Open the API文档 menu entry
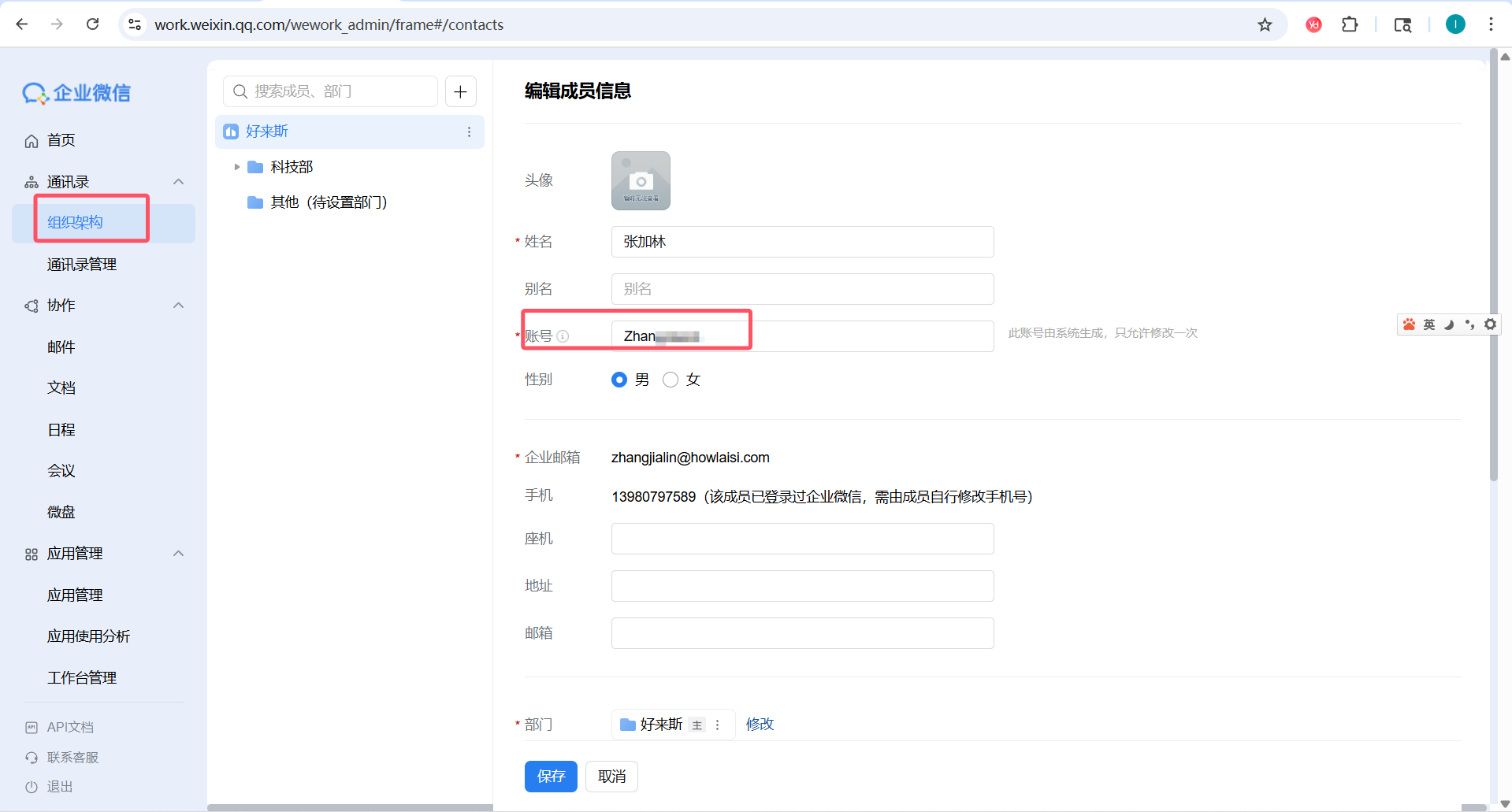Viewport: 1512px width, 812px height. 69,726
